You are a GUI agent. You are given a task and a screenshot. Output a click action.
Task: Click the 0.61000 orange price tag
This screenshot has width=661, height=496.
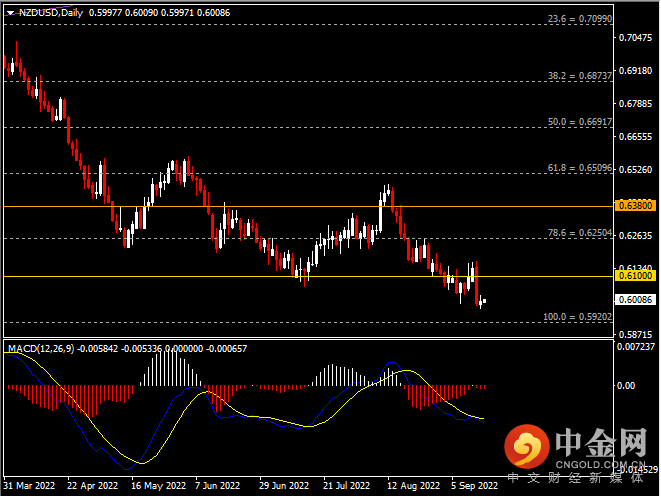(635, 276)
